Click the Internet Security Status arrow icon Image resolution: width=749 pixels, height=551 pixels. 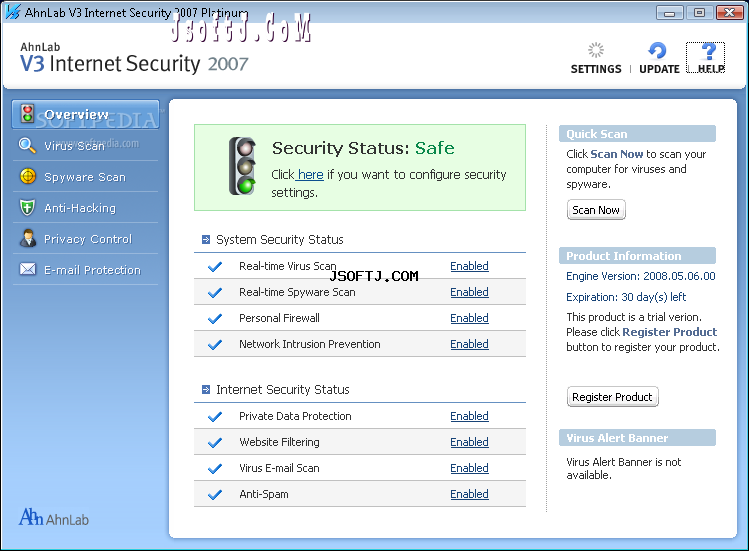tap(206, 389)
